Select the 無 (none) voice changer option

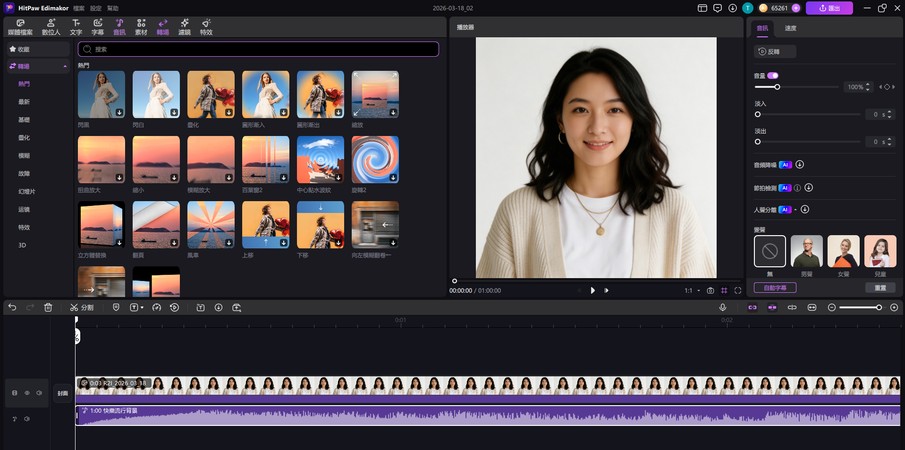coord(769,251)
